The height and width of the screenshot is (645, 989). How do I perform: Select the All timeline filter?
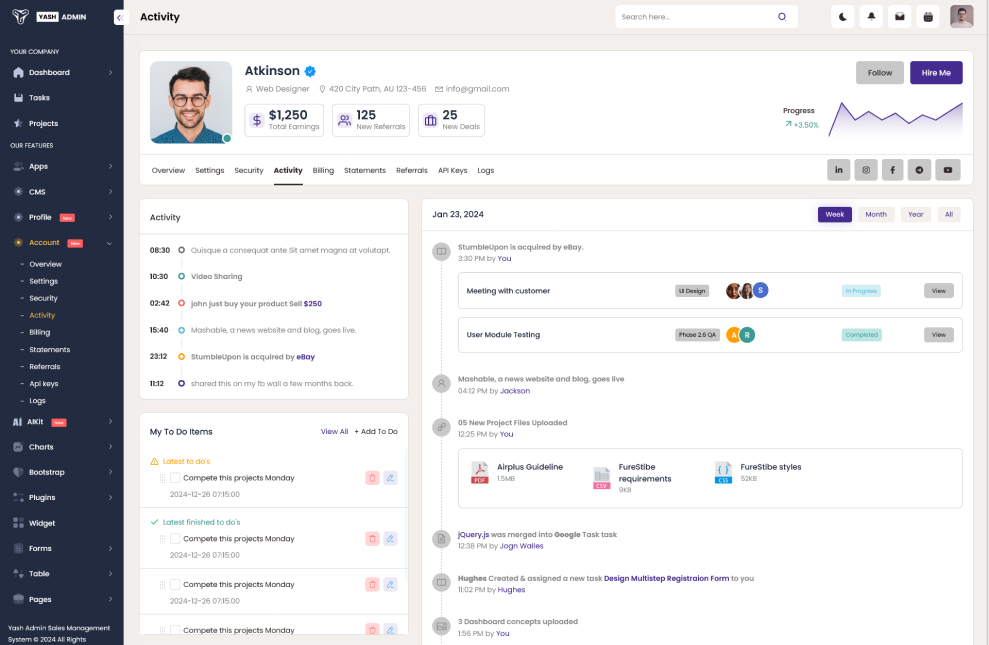tap(949, 214)
